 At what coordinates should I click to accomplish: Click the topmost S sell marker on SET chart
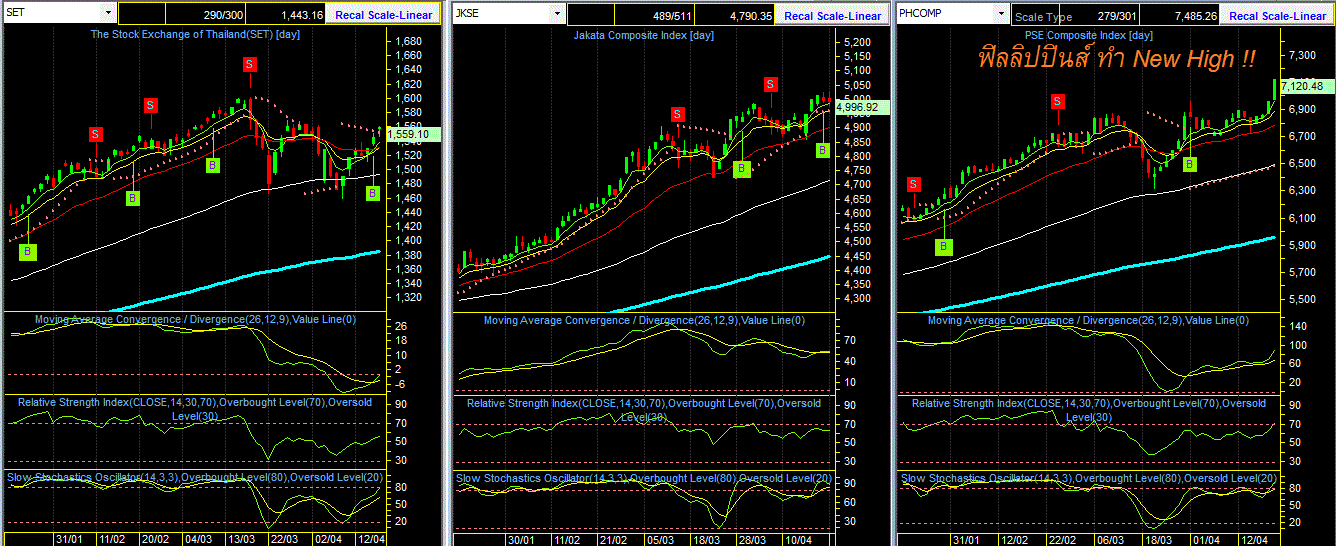point(249,64)
